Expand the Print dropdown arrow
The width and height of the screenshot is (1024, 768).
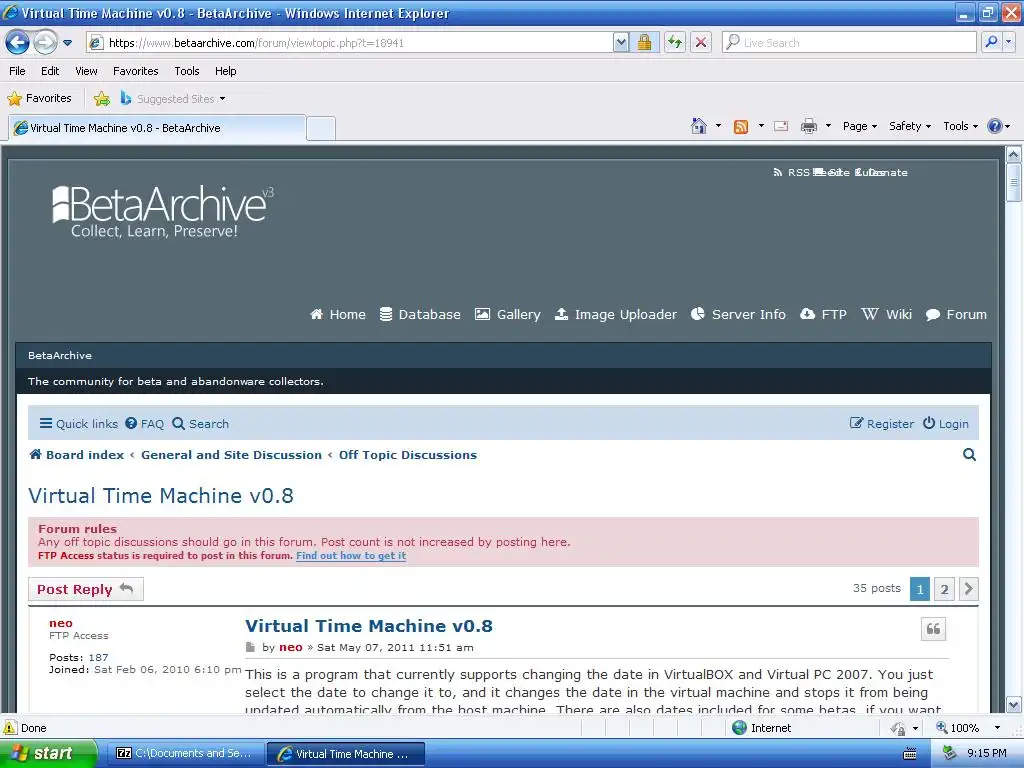coord(828,126)
